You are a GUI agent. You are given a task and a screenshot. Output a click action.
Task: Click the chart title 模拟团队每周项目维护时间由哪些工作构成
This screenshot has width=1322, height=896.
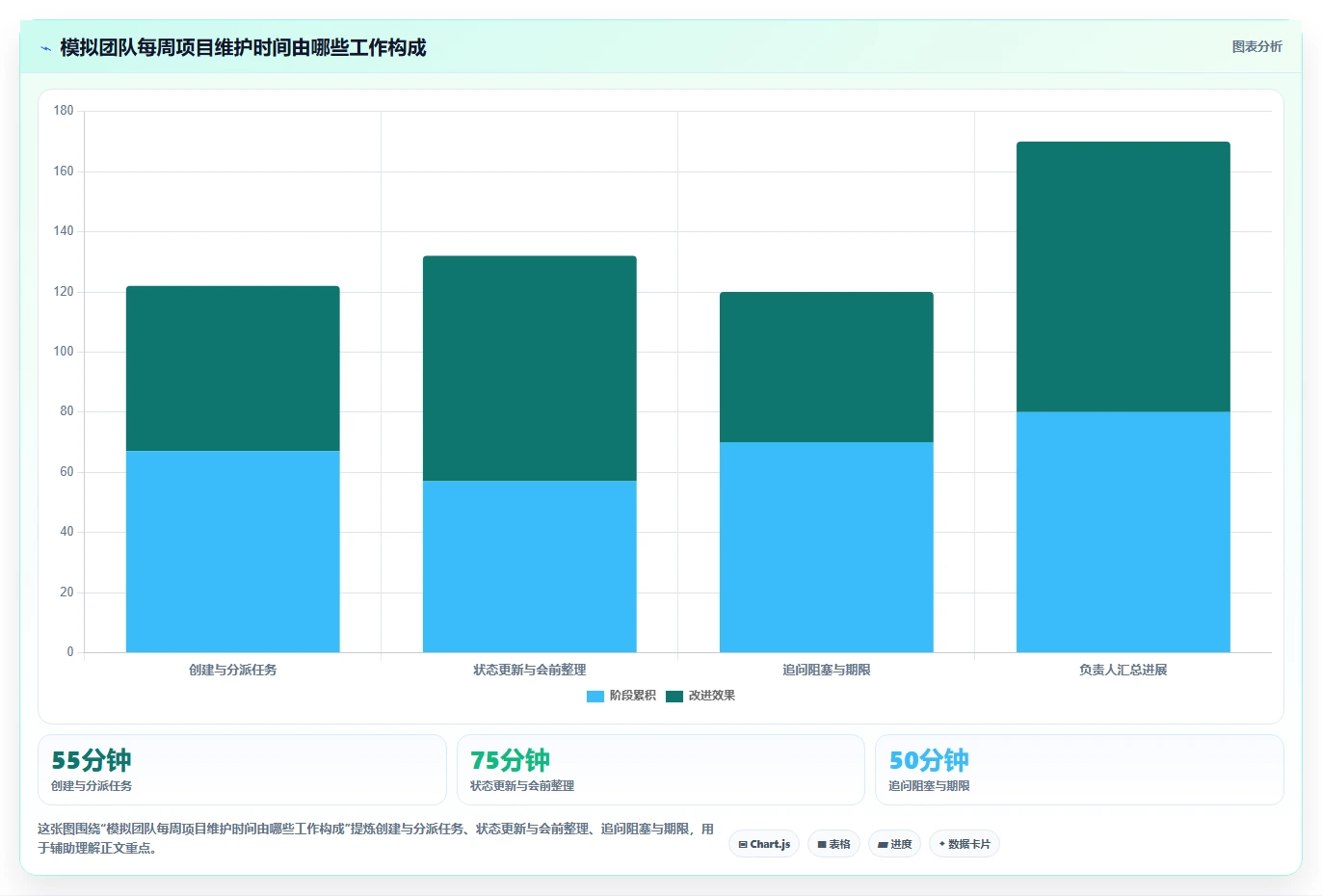[243, 47]
